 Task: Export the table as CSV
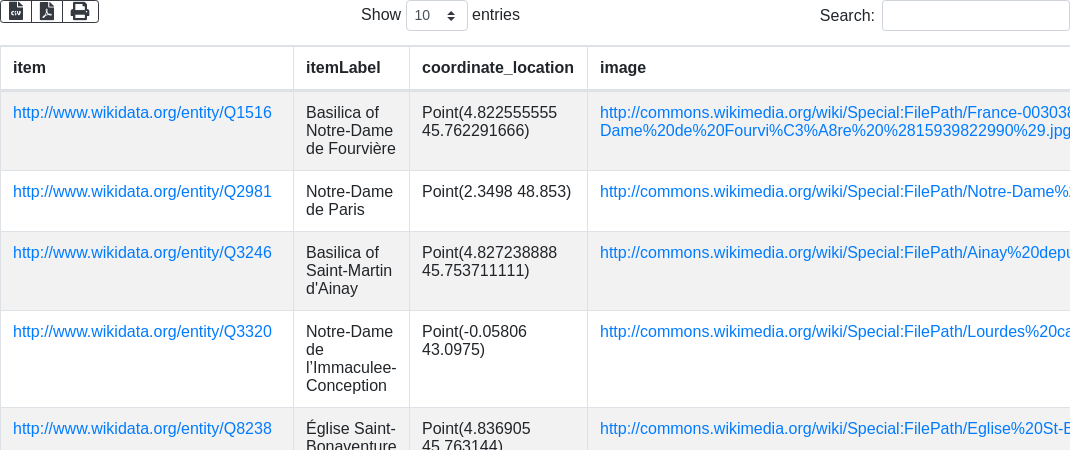16,12
